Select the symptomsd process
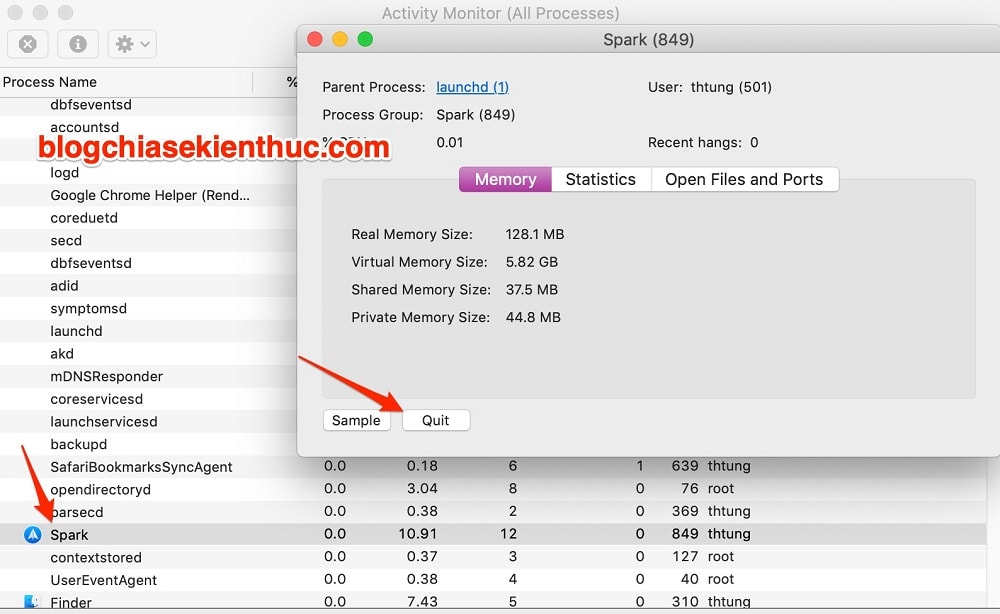Screen dimensions: 1000x614 click(89, 309)
